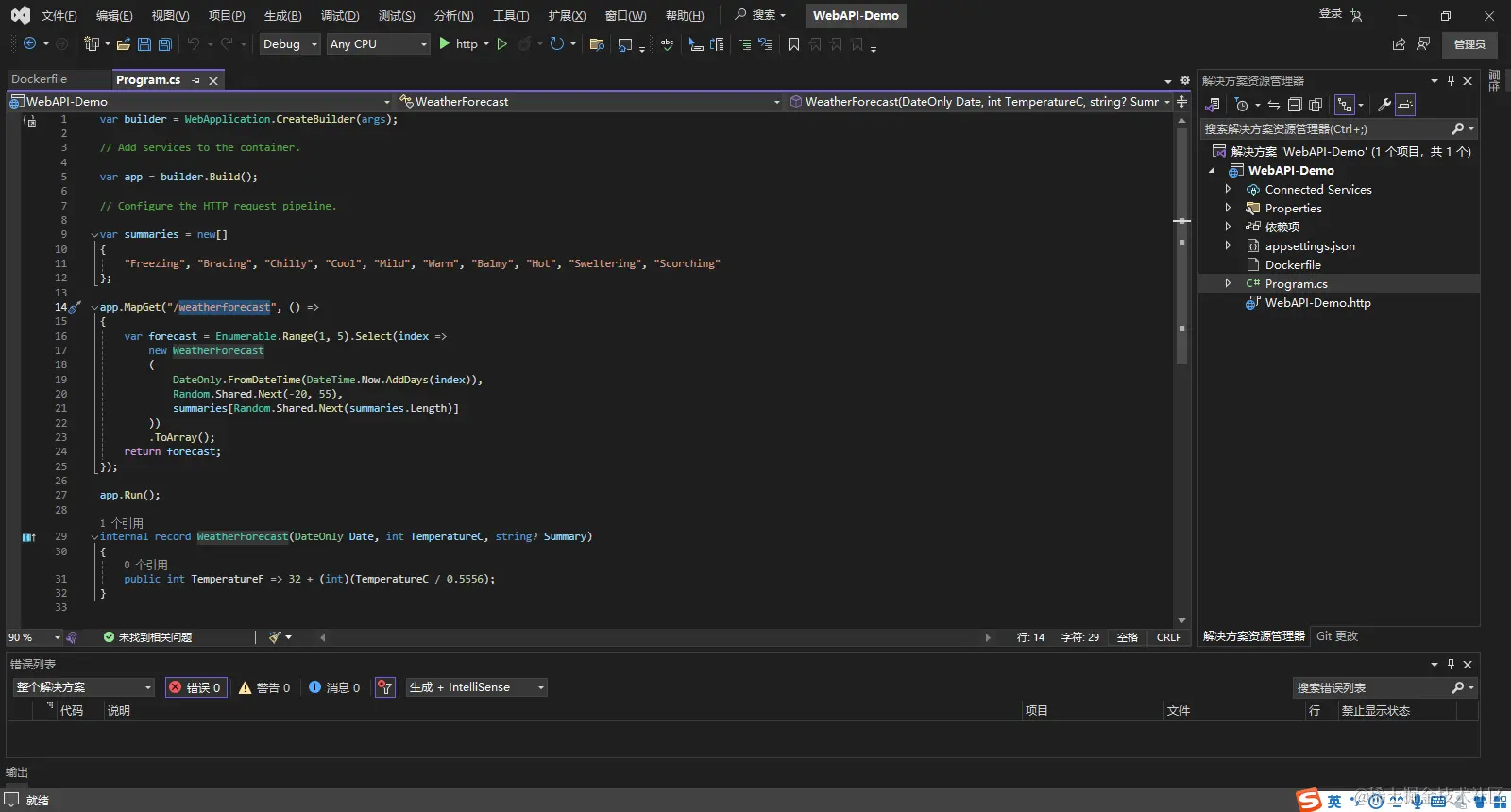Click the abc spell checker icon

coord(667,43)
